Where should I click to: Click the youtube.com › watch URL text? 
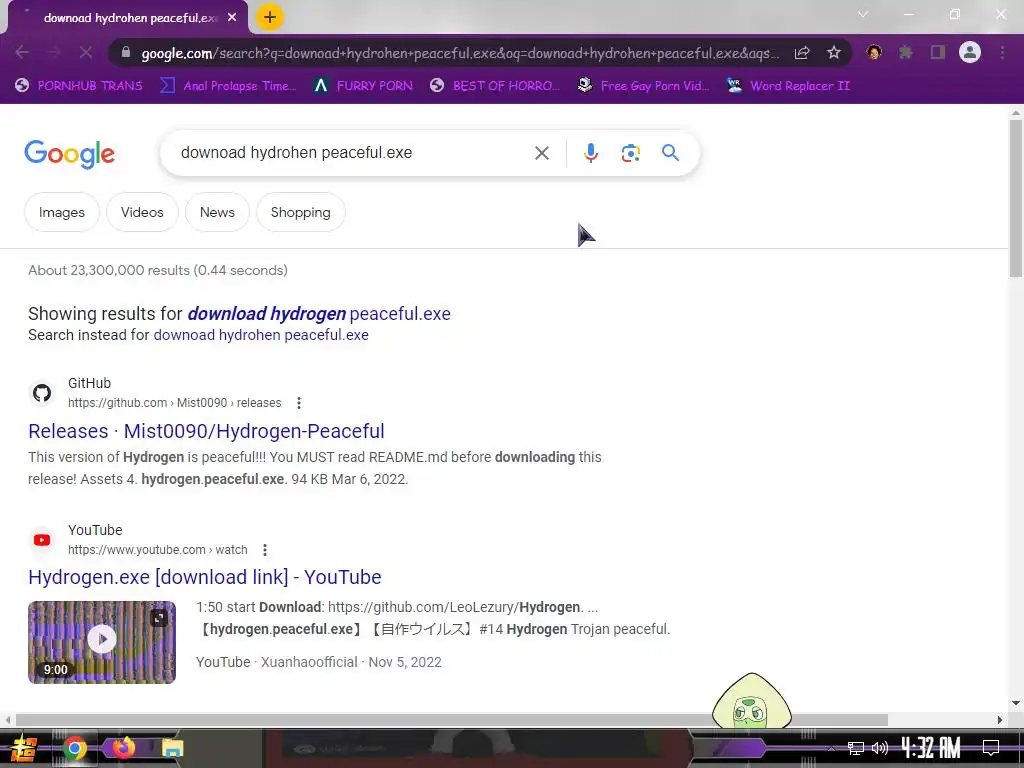pyautogui.click(x=157, y=550)
